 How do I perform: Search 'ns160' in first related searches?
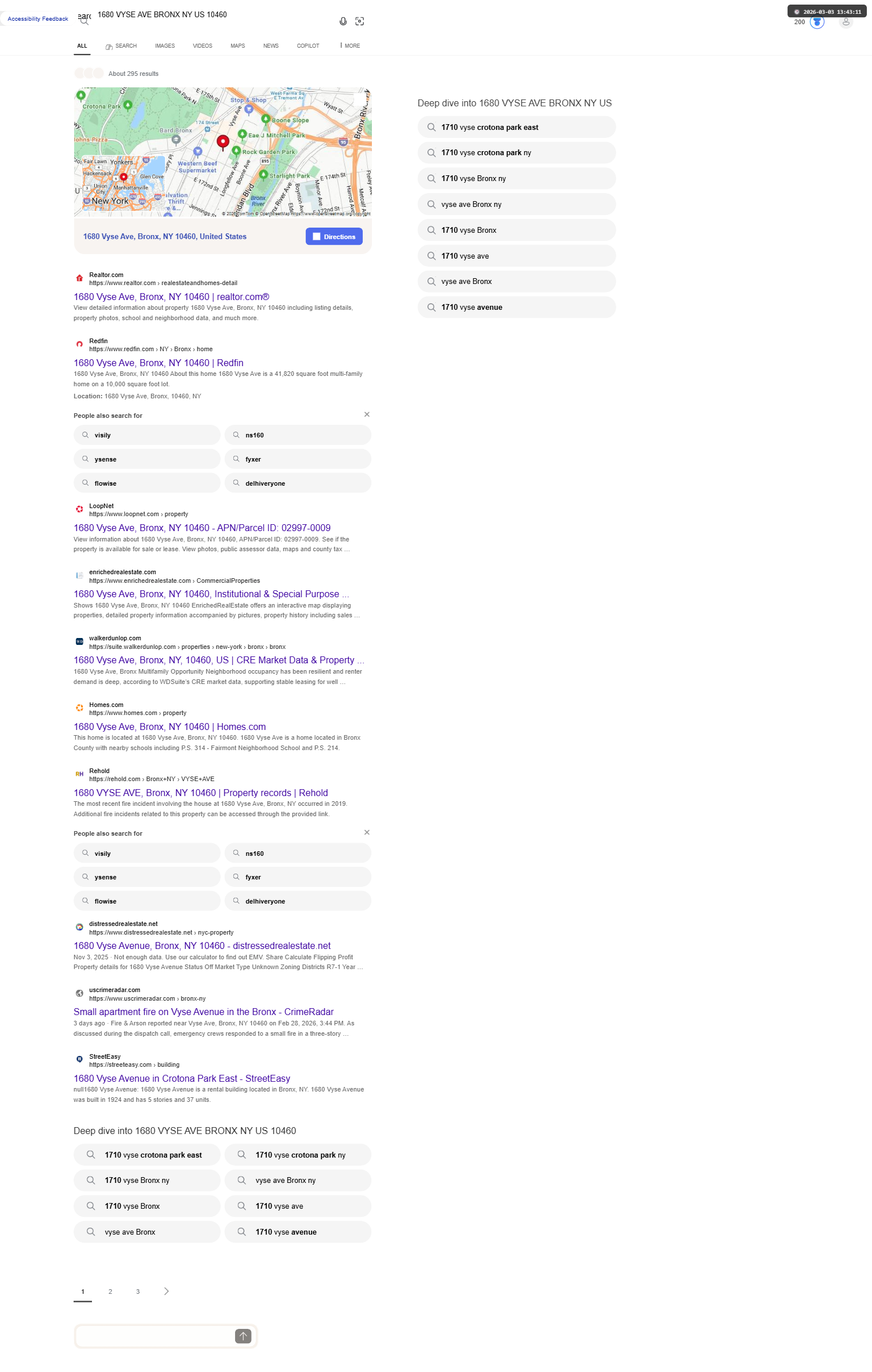[298, 435]
